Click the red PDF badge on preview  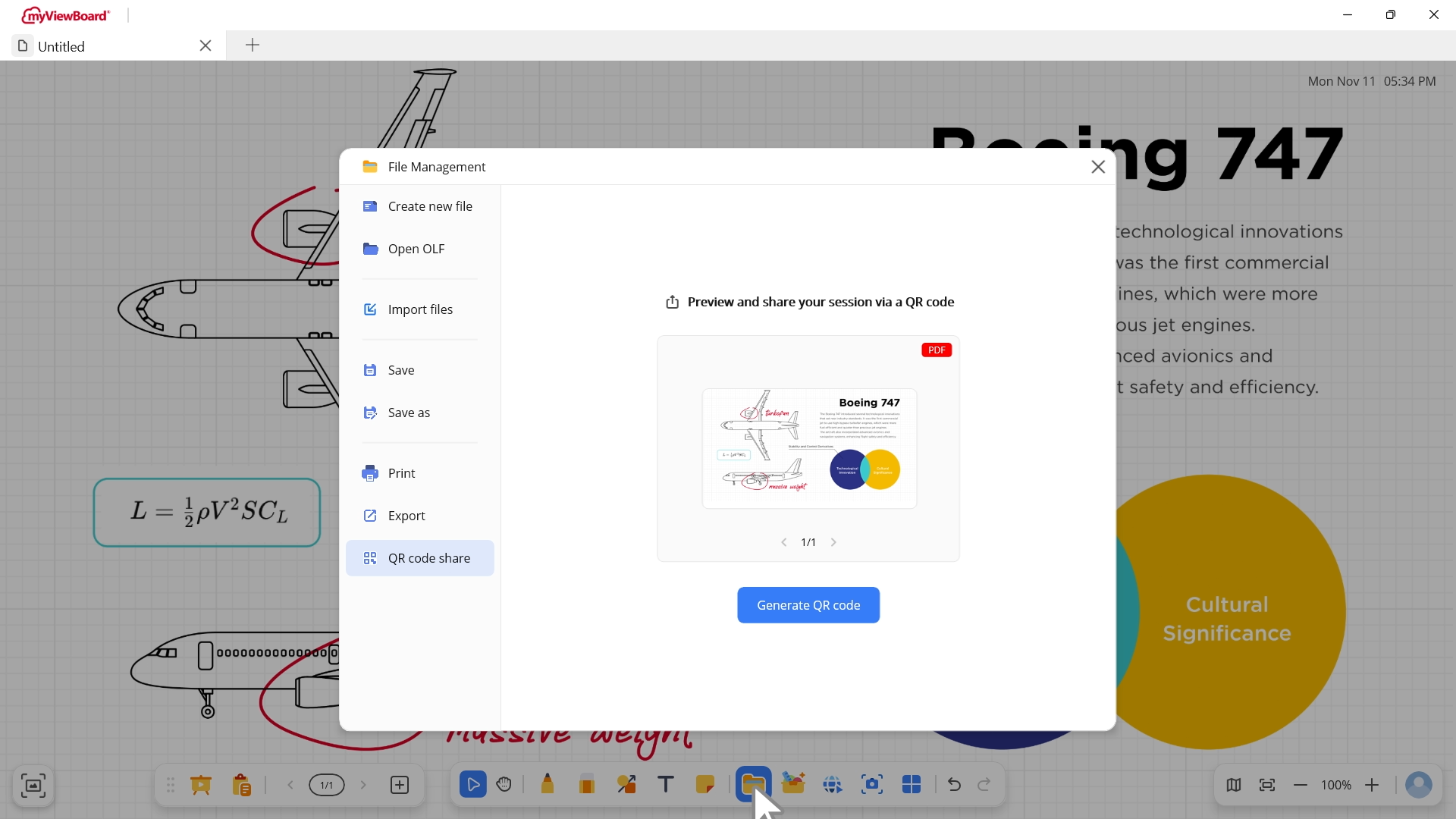coord(937,350)
